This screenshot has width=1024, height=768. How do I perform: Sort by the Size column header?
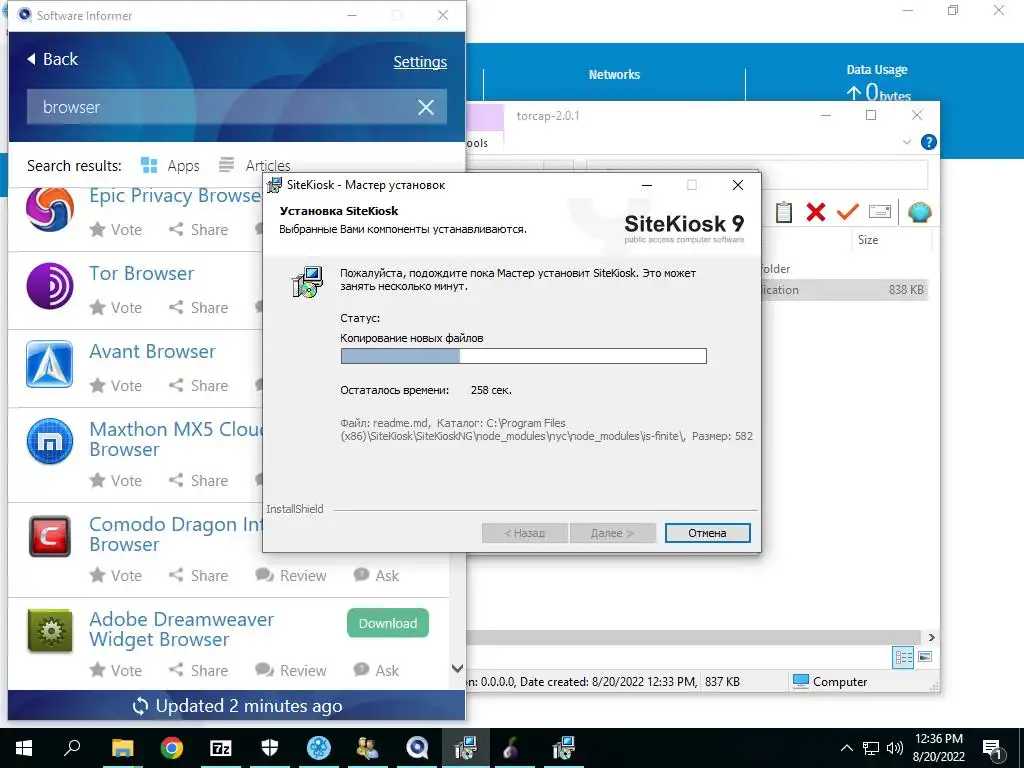(x=868, y=240)
